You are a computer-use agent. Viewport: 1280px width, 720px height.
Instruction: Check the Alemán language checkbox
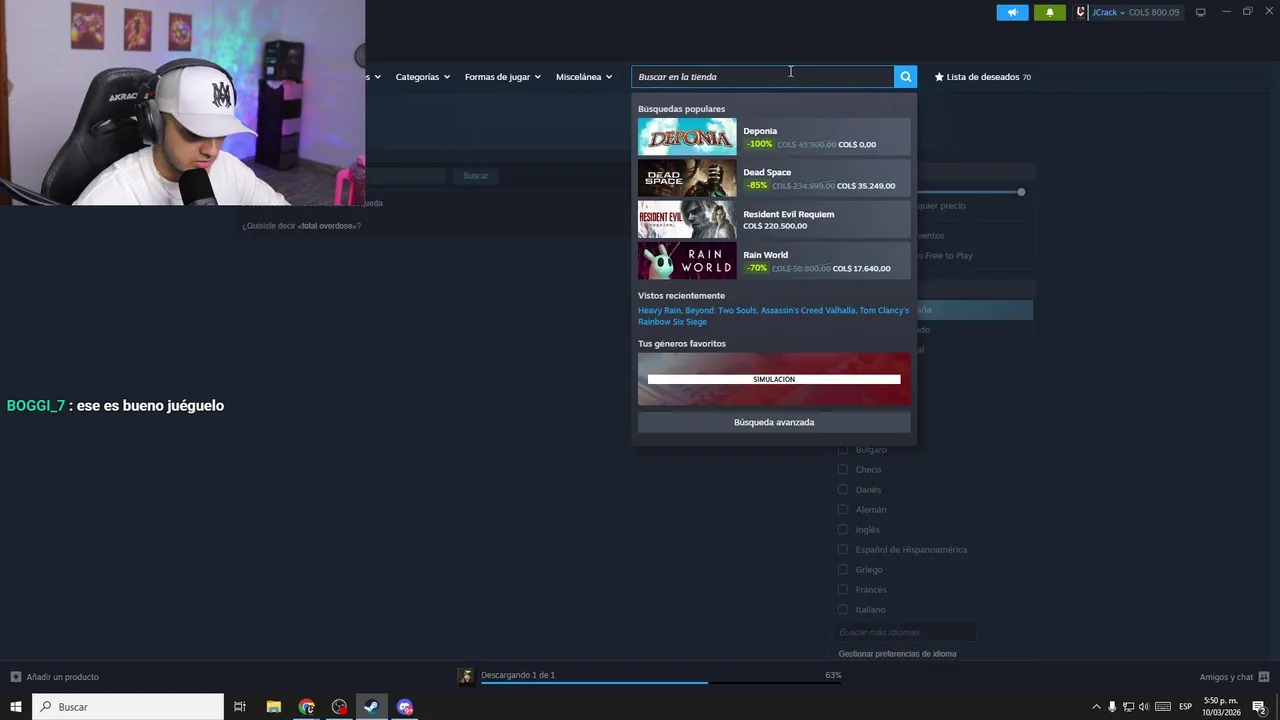point(842,510)
